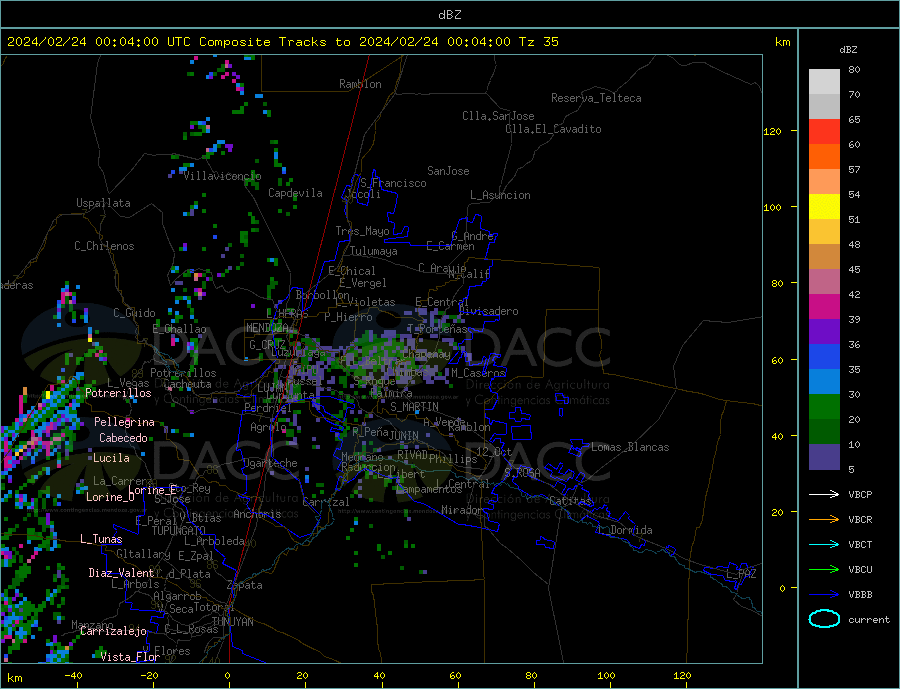
Task: Click the 'current' legend label
Action: (x=869, y=620)
